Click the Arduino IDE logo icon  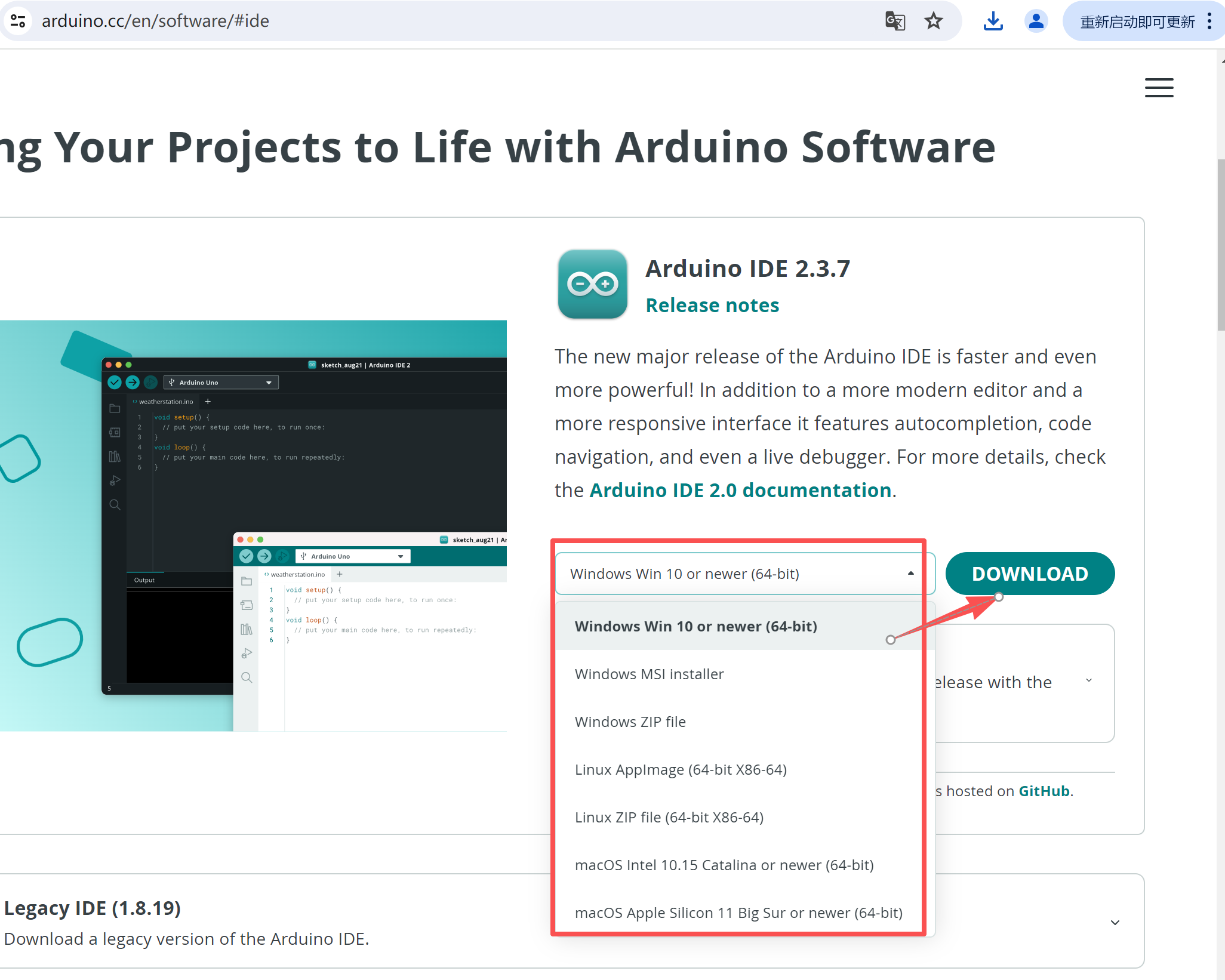pyautogui.click(x=592, y=284)
